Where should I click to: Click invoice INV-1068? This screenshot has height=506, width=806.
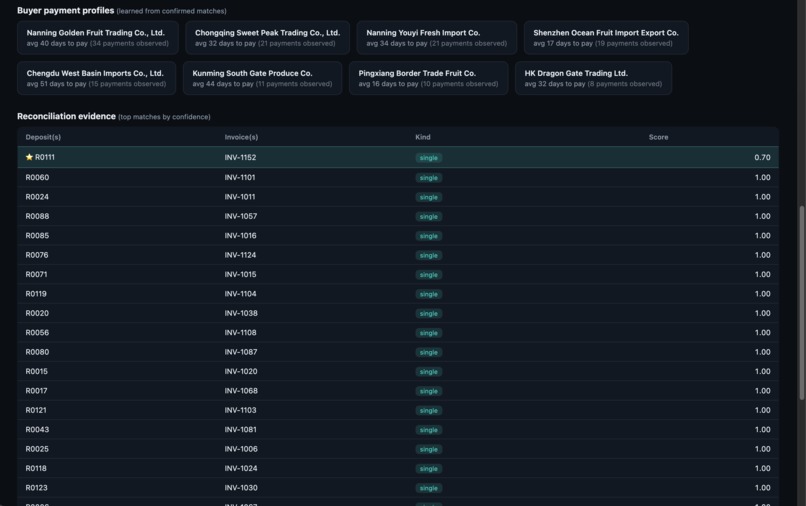241,391
